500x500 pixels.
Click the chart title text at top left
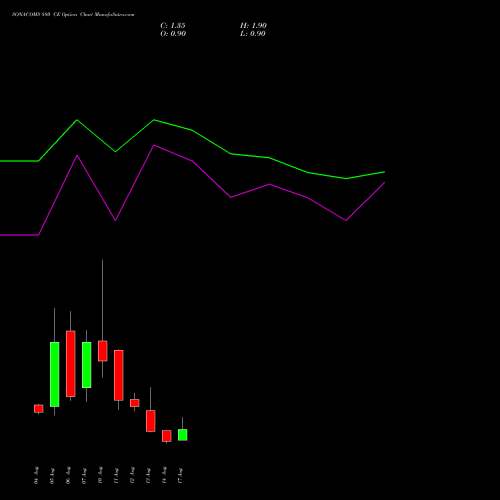click(73, 15)
